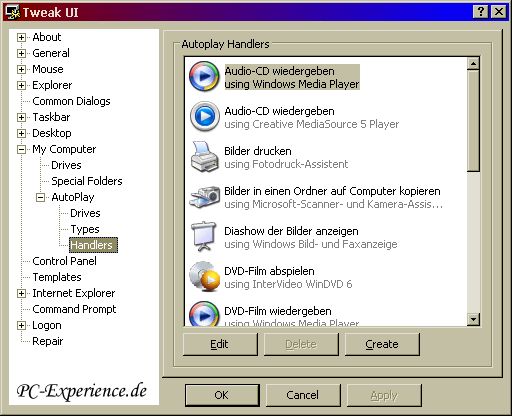Expand the General tree node
Viewport: 512px width, 416px height.
(x=21, y=53)
